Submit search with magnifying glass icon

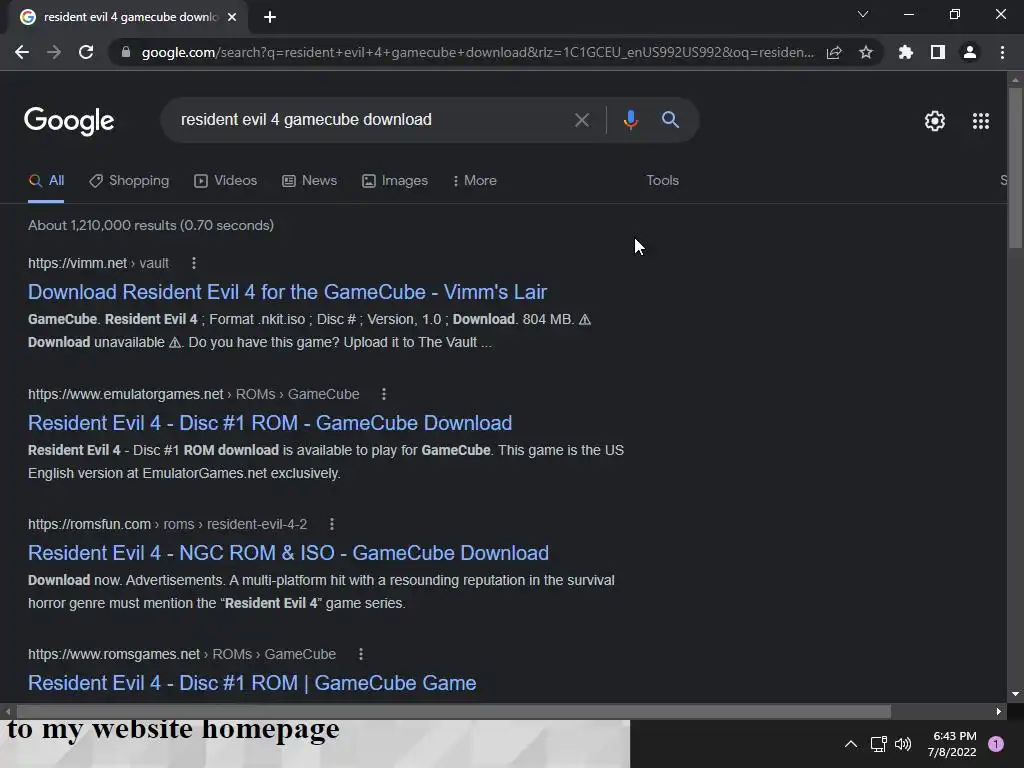tap(670, 120)
